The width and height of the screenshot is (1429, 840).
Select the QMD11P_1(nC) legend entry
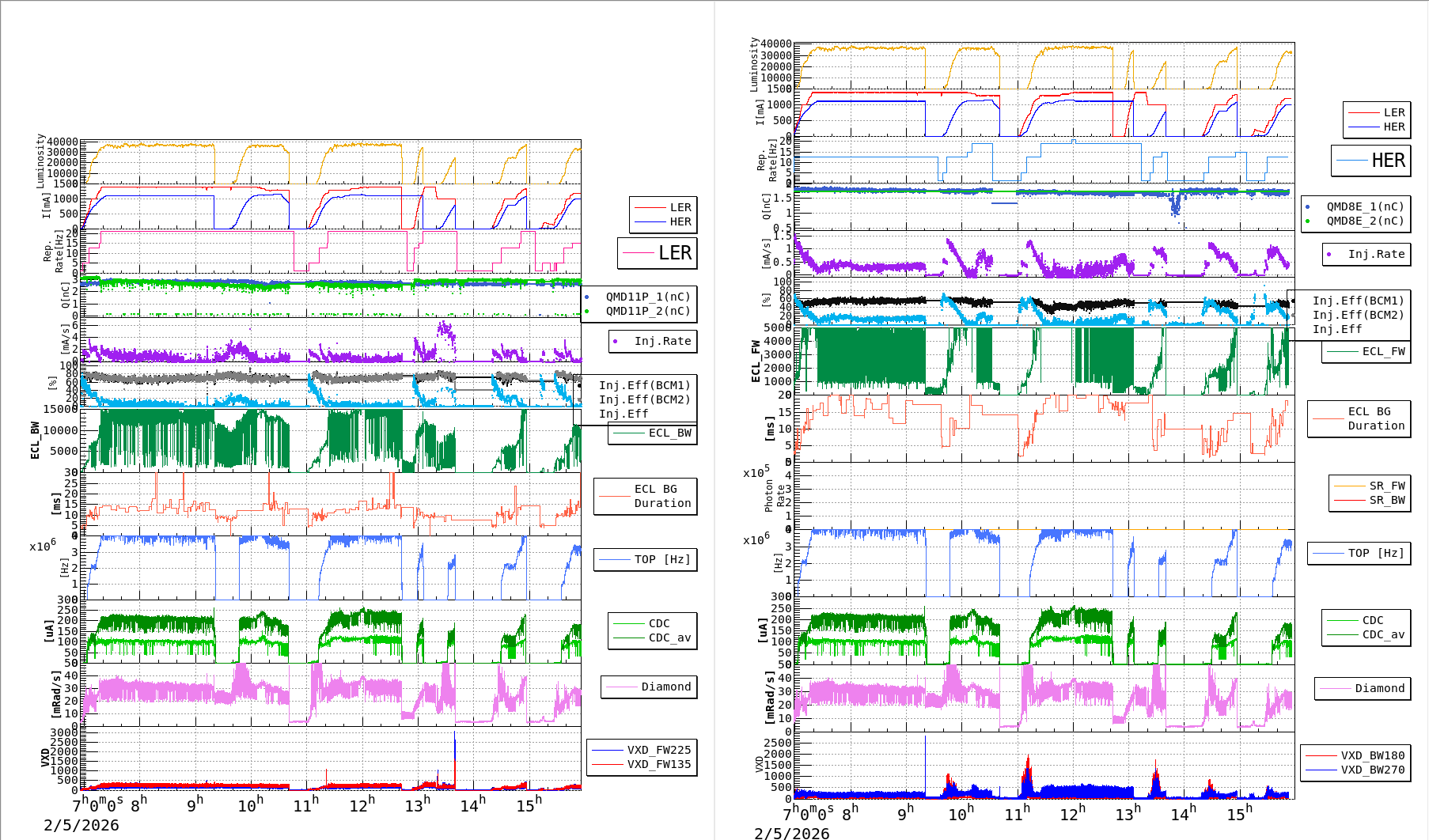pos(639,297)
